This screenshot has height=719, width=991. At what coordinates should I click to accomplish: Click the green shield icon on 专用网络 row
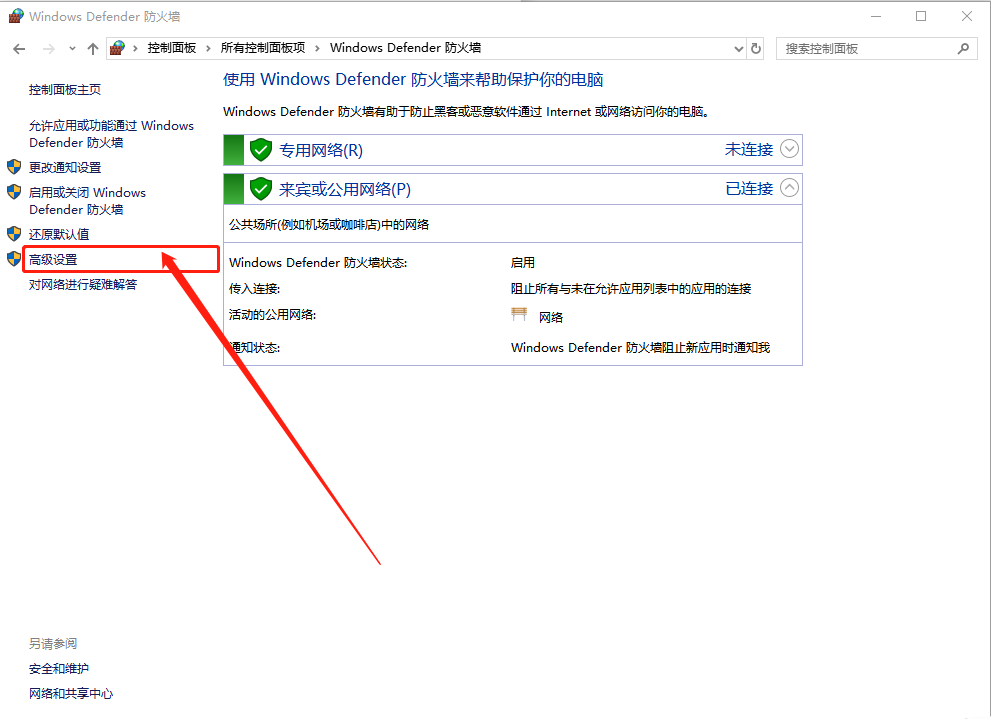pos(259,149)
